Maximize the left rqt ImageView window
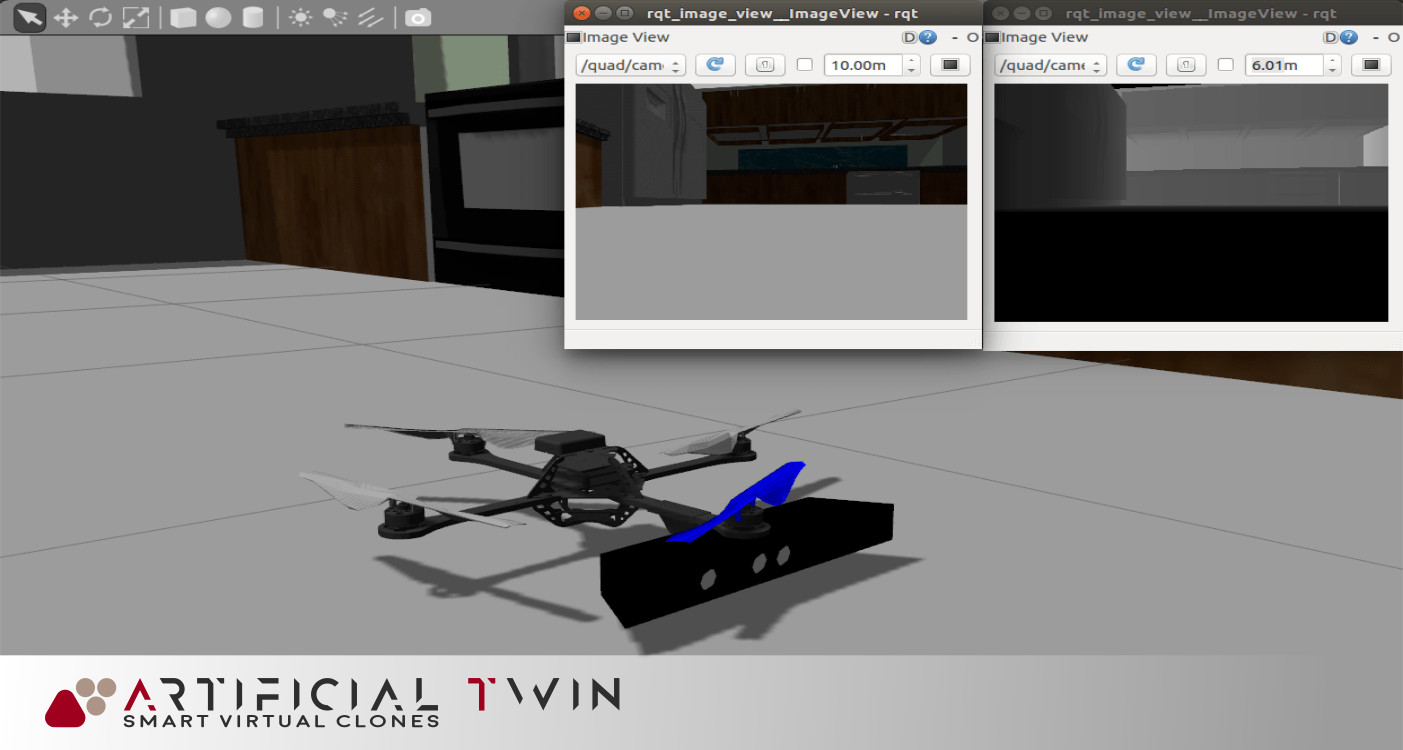This screenshot has height=750, width=1403. (624, 13)
